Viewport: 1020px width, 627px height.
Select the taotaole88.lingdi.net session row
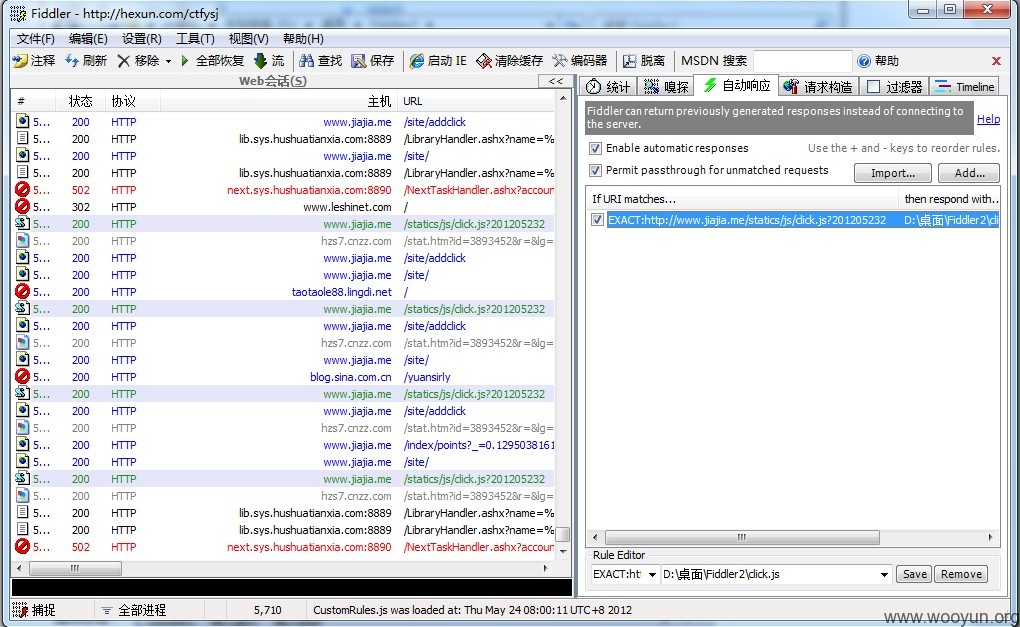tap(283, 292)
